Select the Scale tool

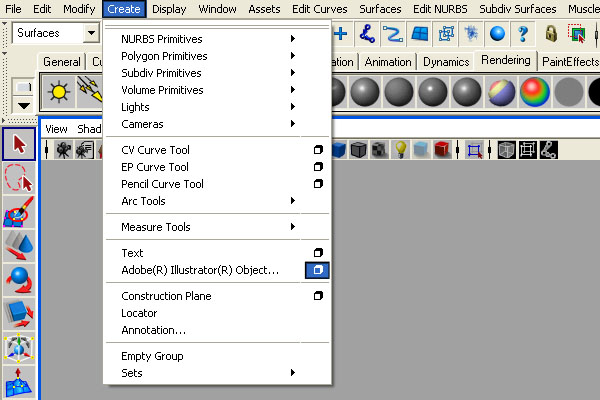(x=19, y=316)
